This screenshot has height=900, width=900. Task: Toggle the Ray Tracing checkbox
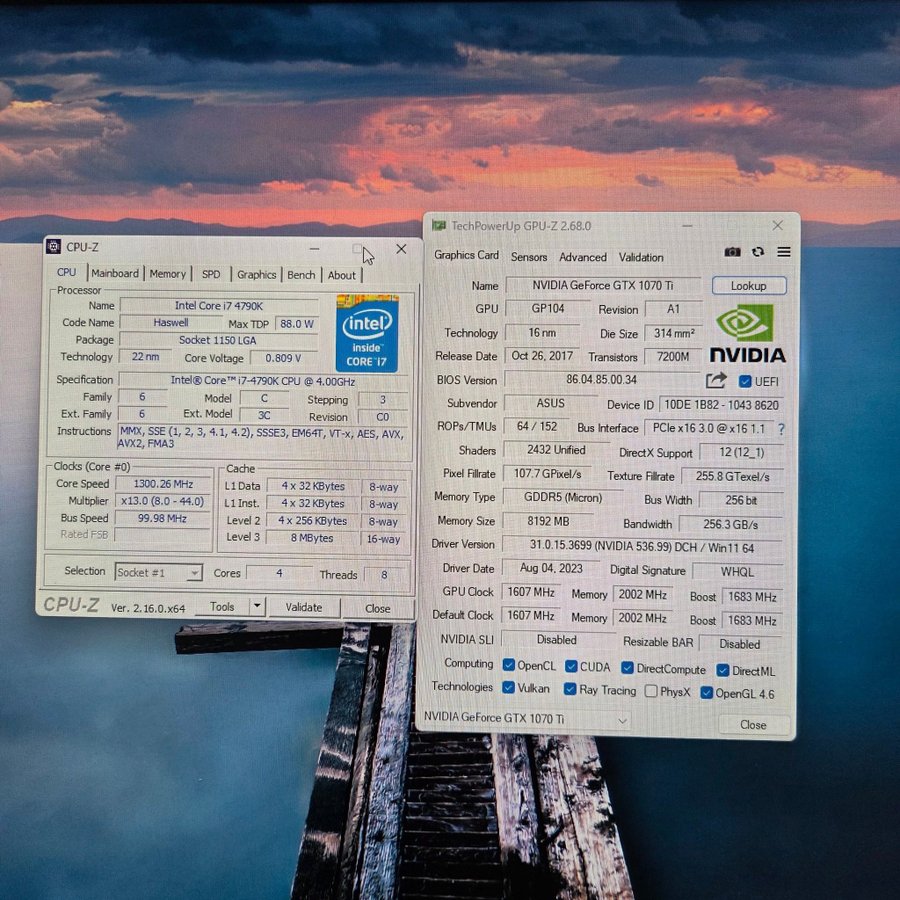[570, 690]
